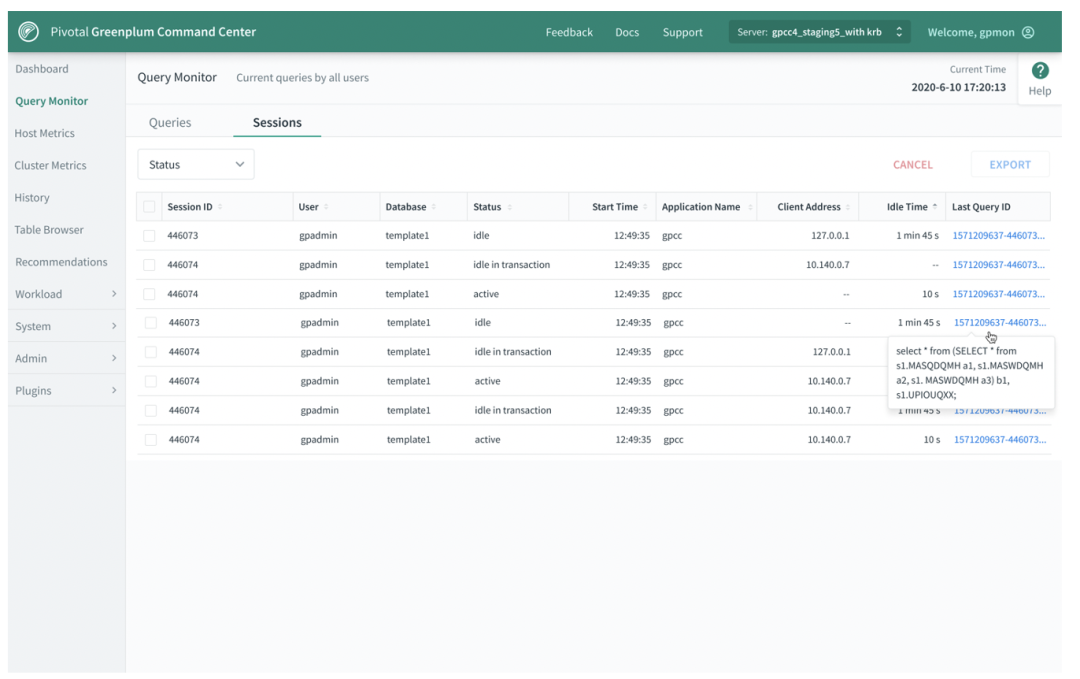The width and height of the screenshot is (1080, 679).
Task: Sort by the Idle Time column arrow
Action: pyautogui.click(x=935, y=207)
